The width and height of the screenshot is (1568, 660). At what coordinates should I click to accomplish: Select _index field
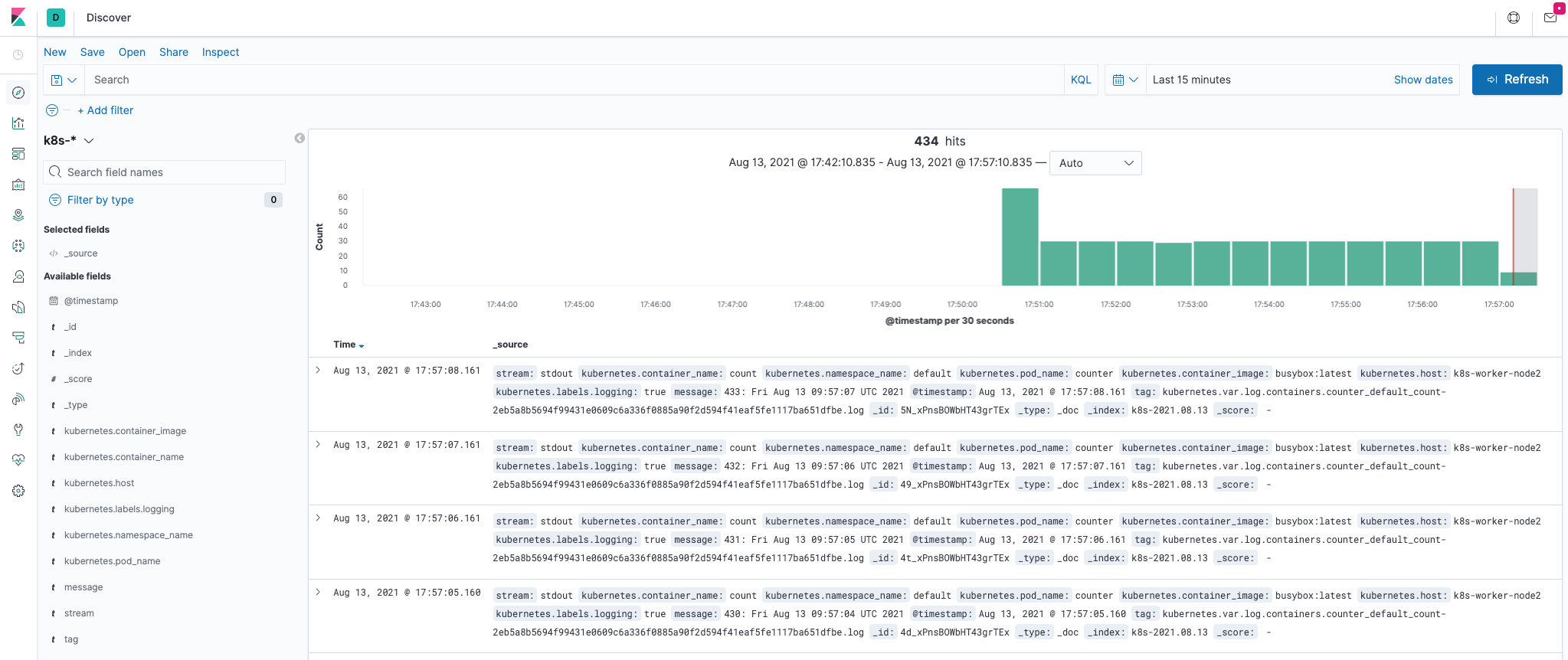(78, 353)
